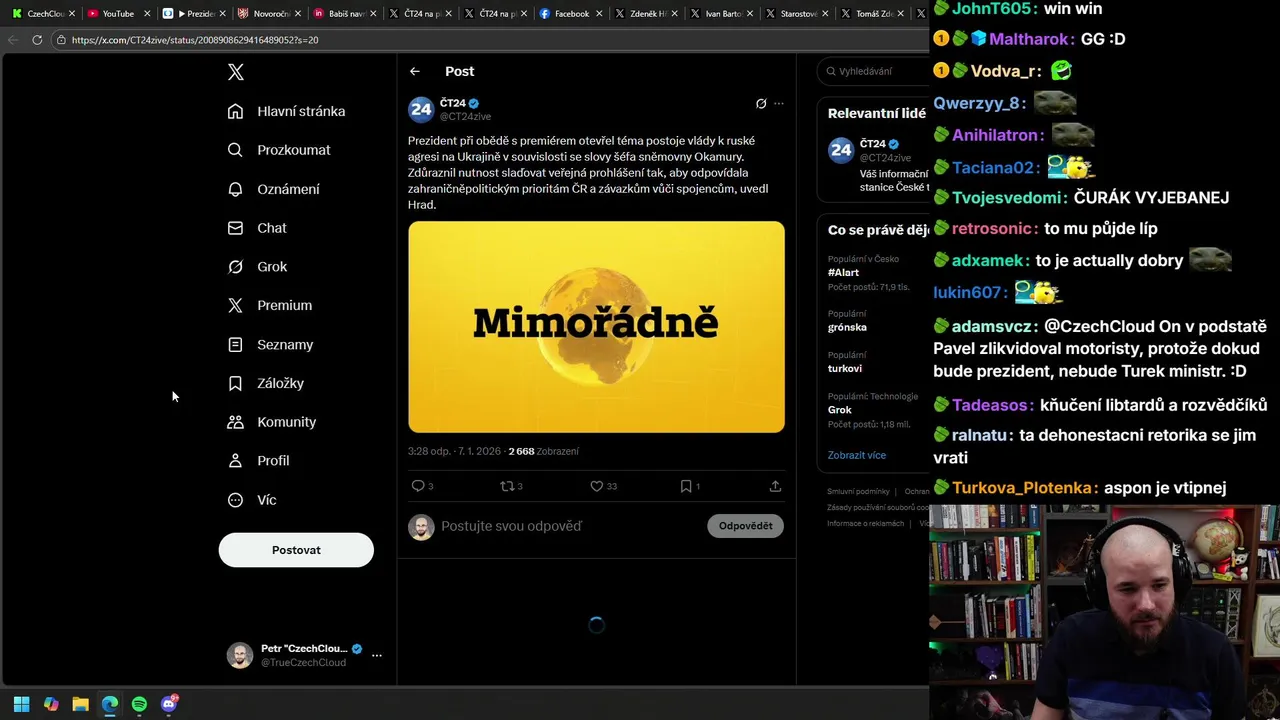Open the X logo home icon
The width and height of the screenshot is (1280, 720).
point(235,72)
